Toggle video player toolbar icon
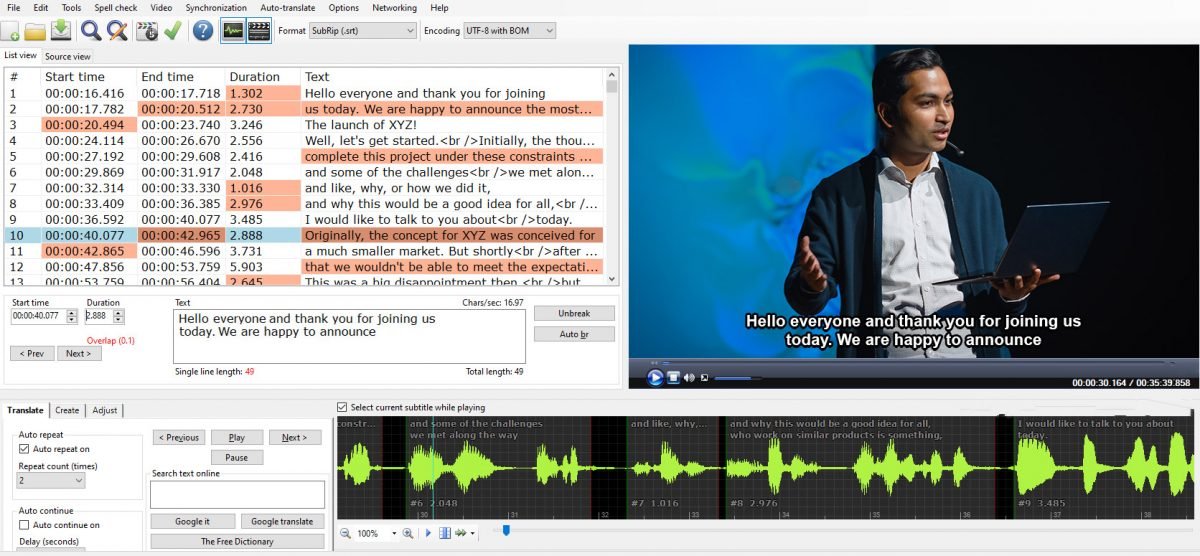This screenshot has height=556, width=1200. pos(259,31)
